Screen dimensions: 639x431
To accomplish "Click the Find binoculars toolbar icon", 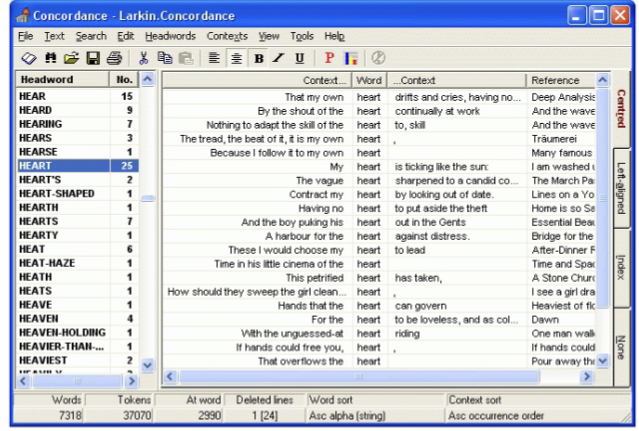I will [51, 58].
